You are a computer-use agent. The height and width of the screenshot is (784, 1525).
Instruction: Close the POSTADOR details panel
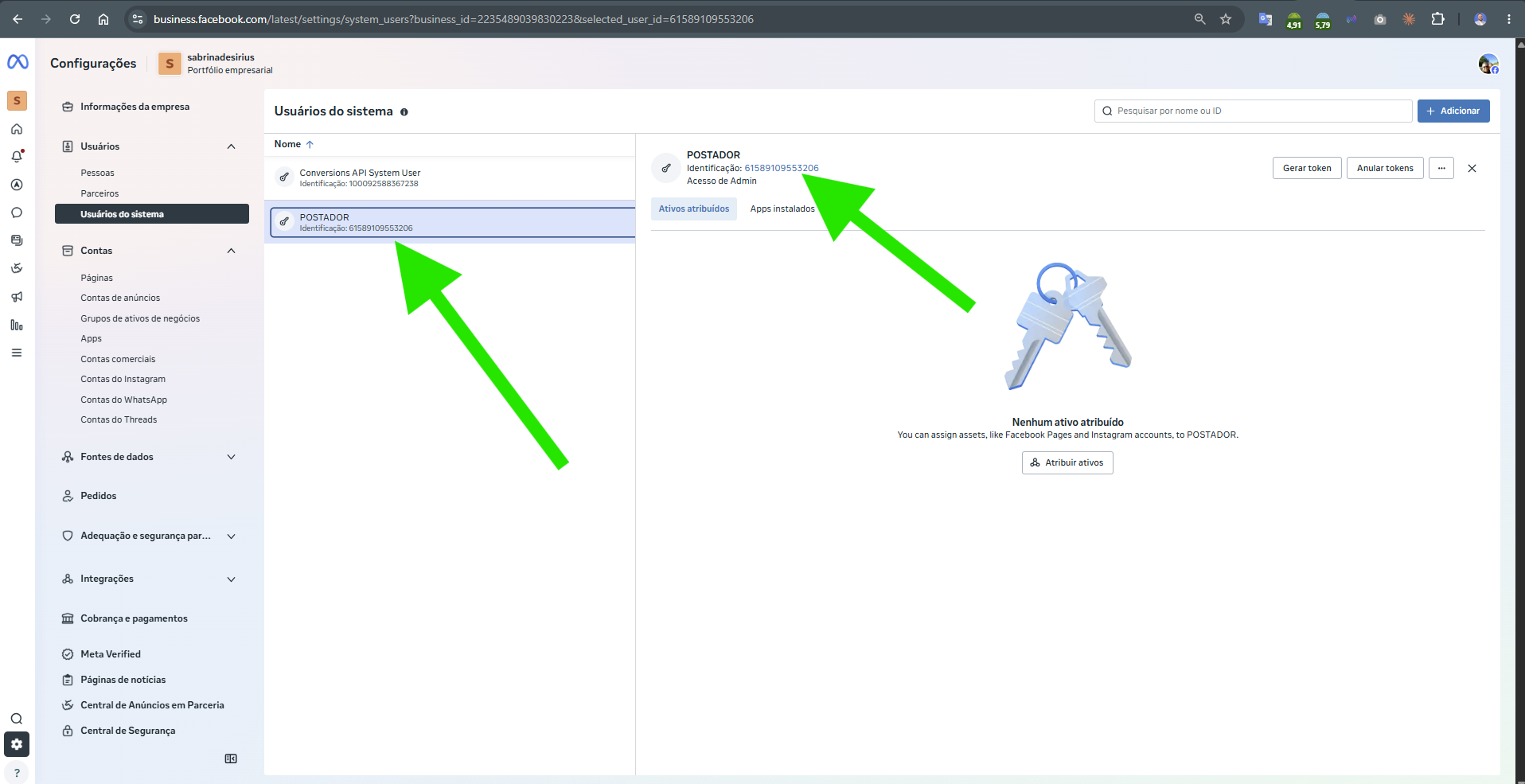(1472, 168)
